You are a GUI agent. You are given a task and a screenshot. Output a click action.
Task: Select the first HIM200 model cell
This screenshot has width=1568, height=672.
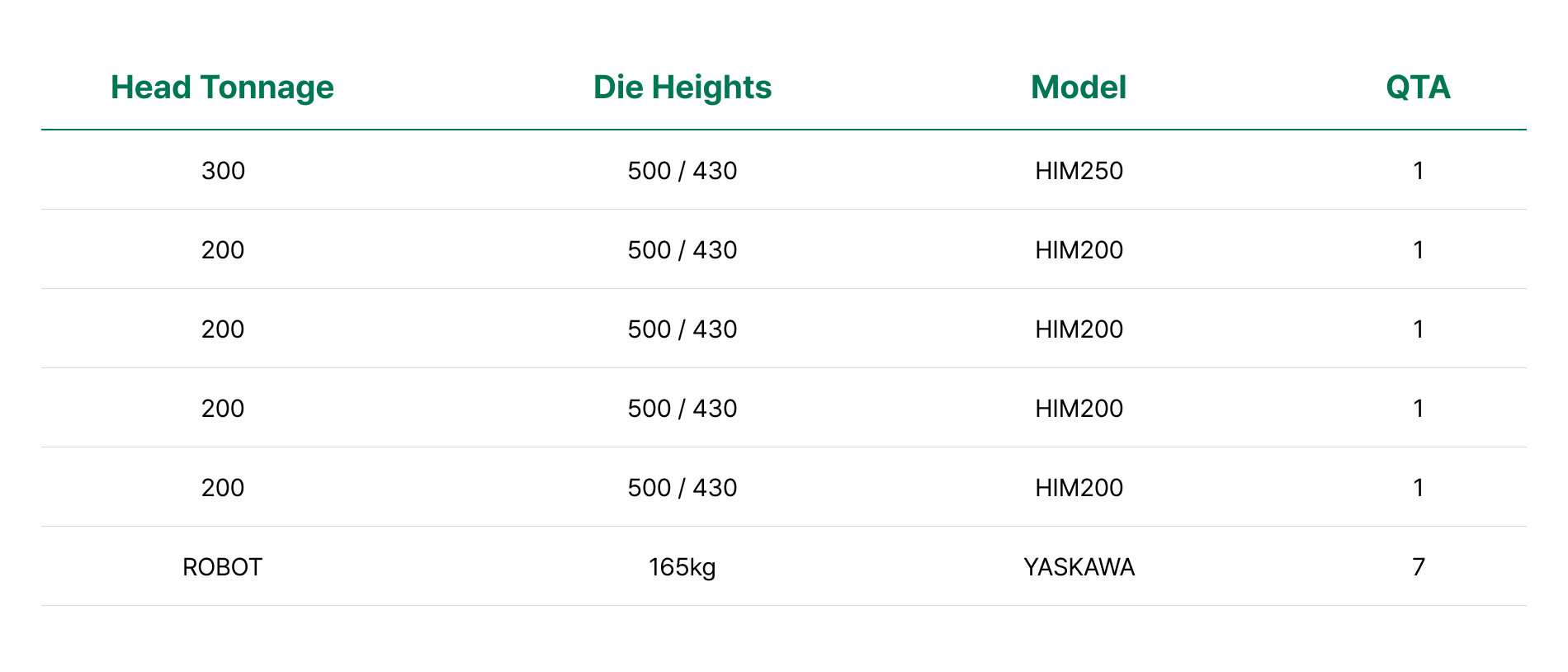click(x=1079, y=250)
